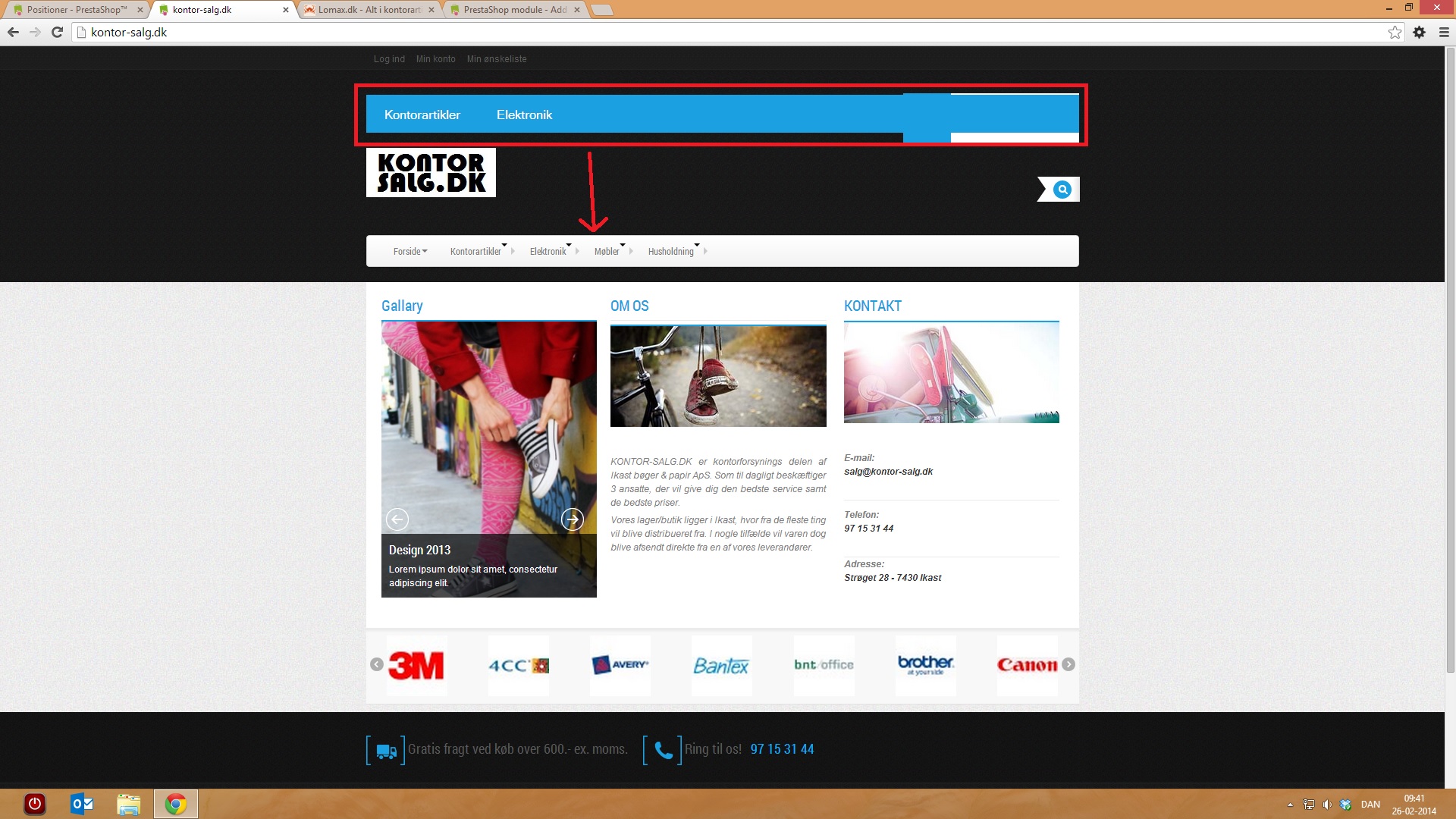Switch to the Lomax.dk browser tab
Image resolution: width=1456 pixels, height=819 pixels.
(x=369, y=10)
